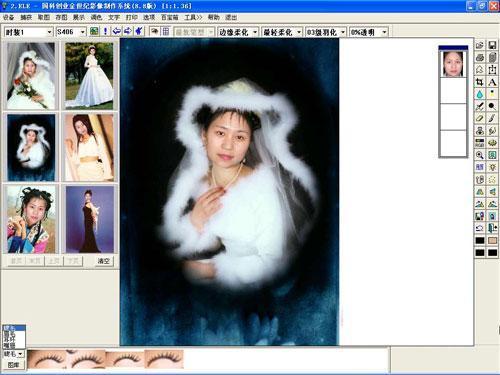
Task: Click the exit door icon
Action: tap(492, 228)
